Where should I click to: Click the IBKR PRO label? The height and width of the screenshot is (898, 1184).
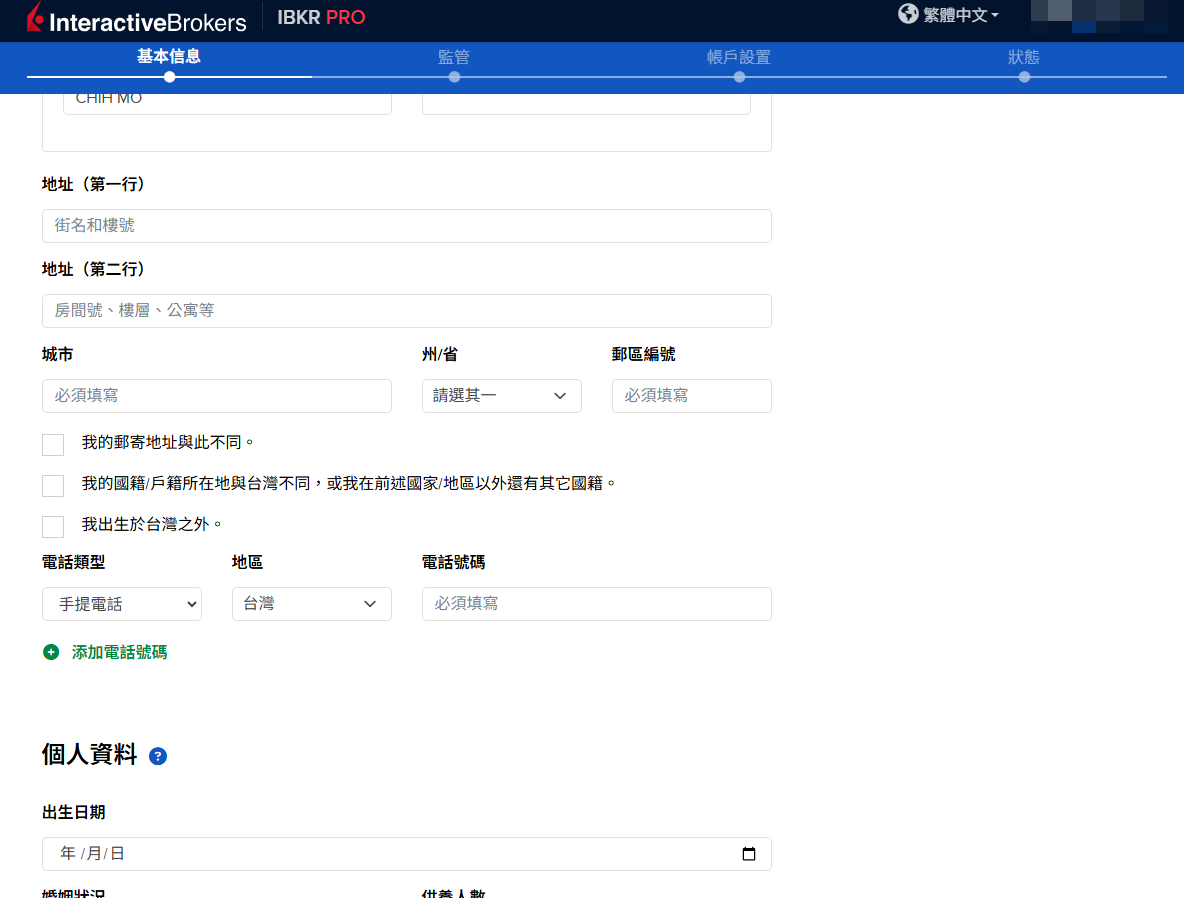(x=321, y=17)
